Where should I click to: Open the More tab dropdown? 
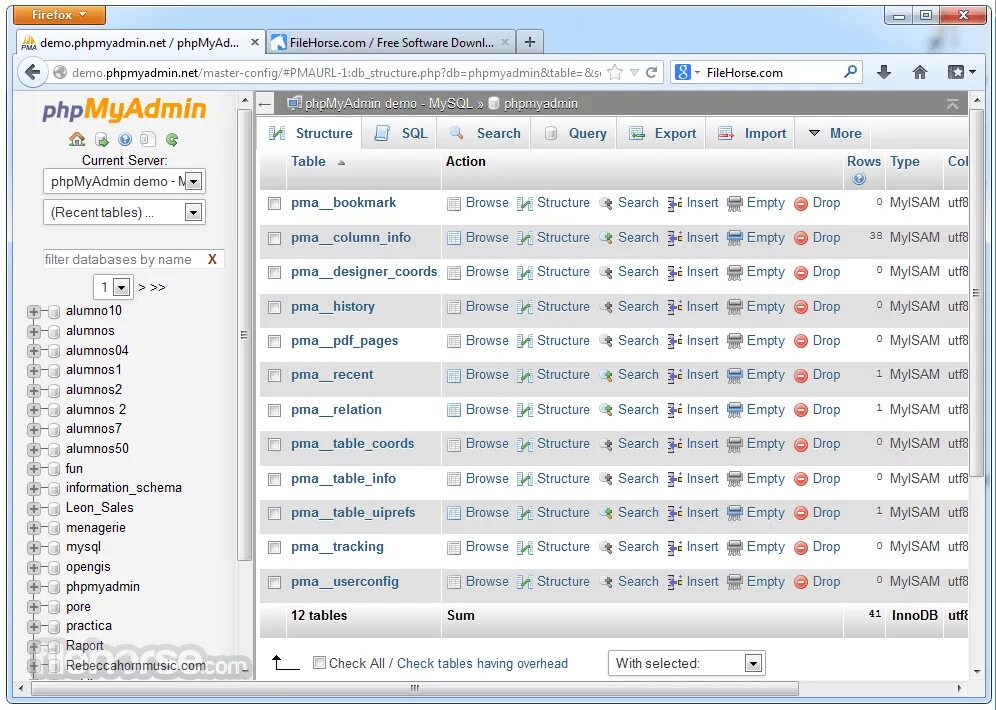(x=834, y=133)
